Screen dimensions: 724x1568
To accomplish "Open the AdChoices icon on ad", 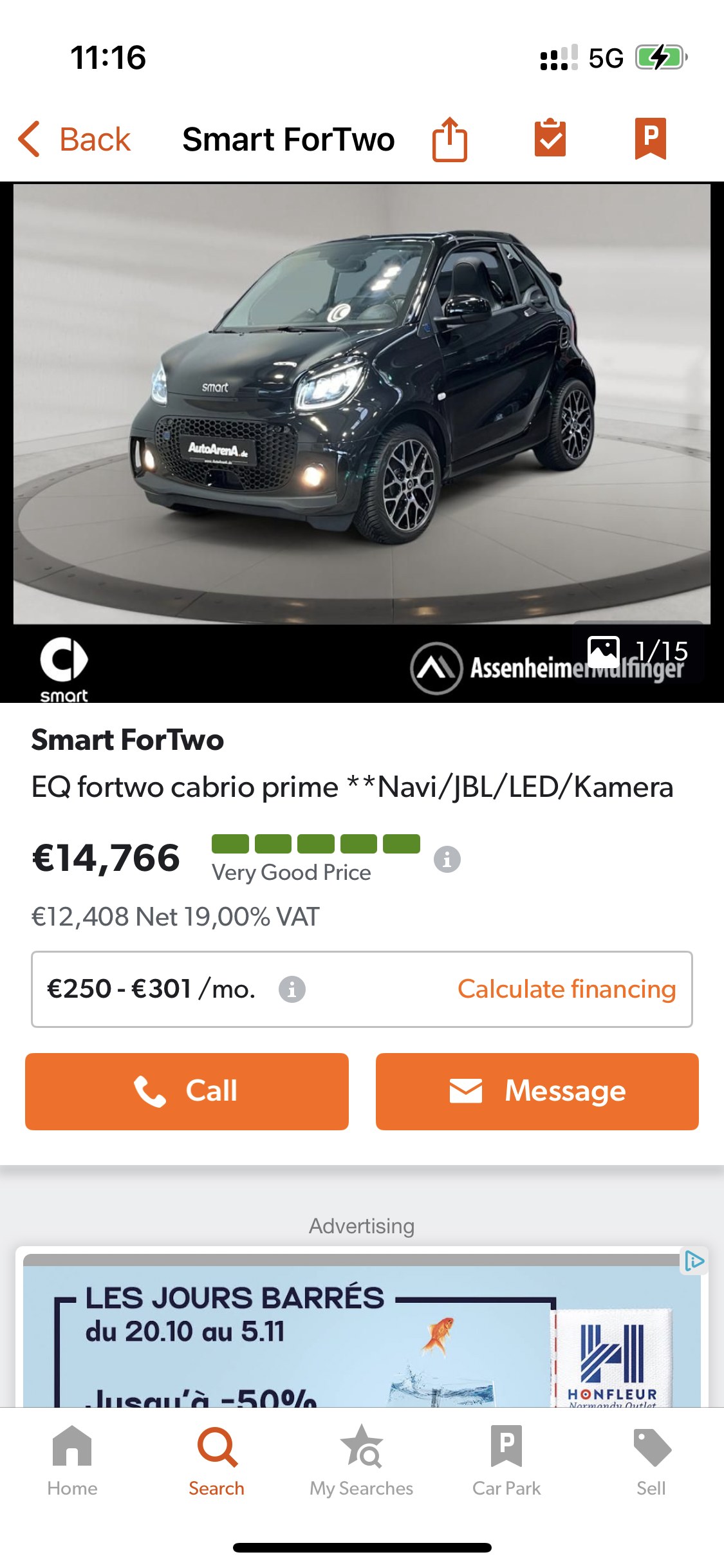I will (694, 1260).
